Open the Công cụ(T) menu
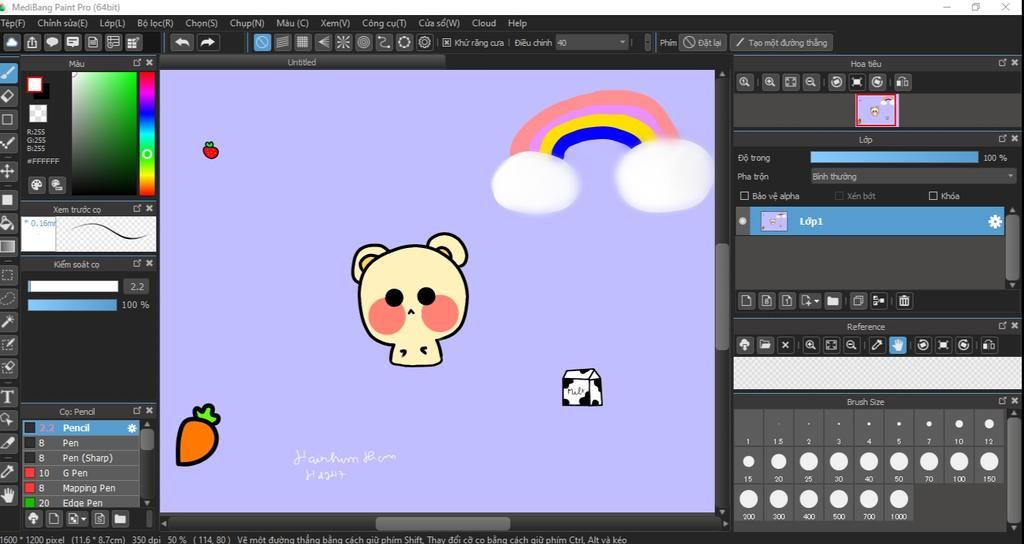 pyautogui.click(x=384, y=23)
